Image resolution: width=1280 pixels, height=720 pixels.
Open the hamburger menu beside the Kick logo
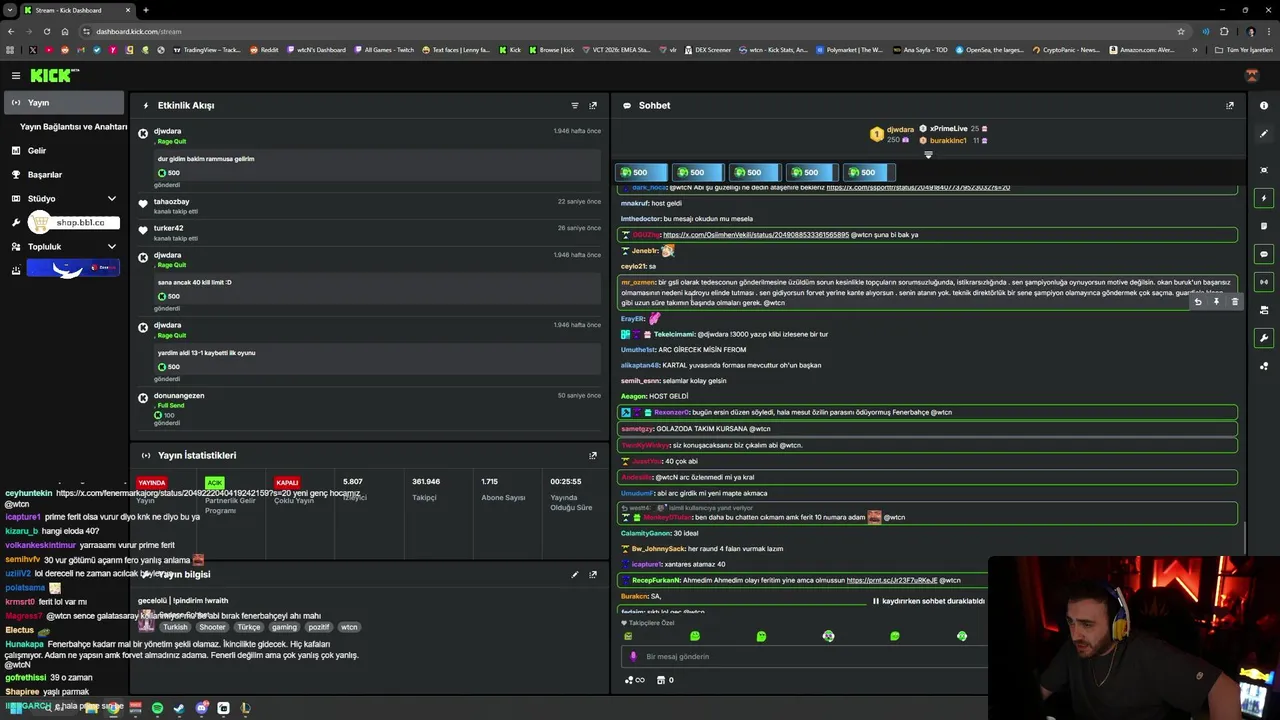point(16,75)
